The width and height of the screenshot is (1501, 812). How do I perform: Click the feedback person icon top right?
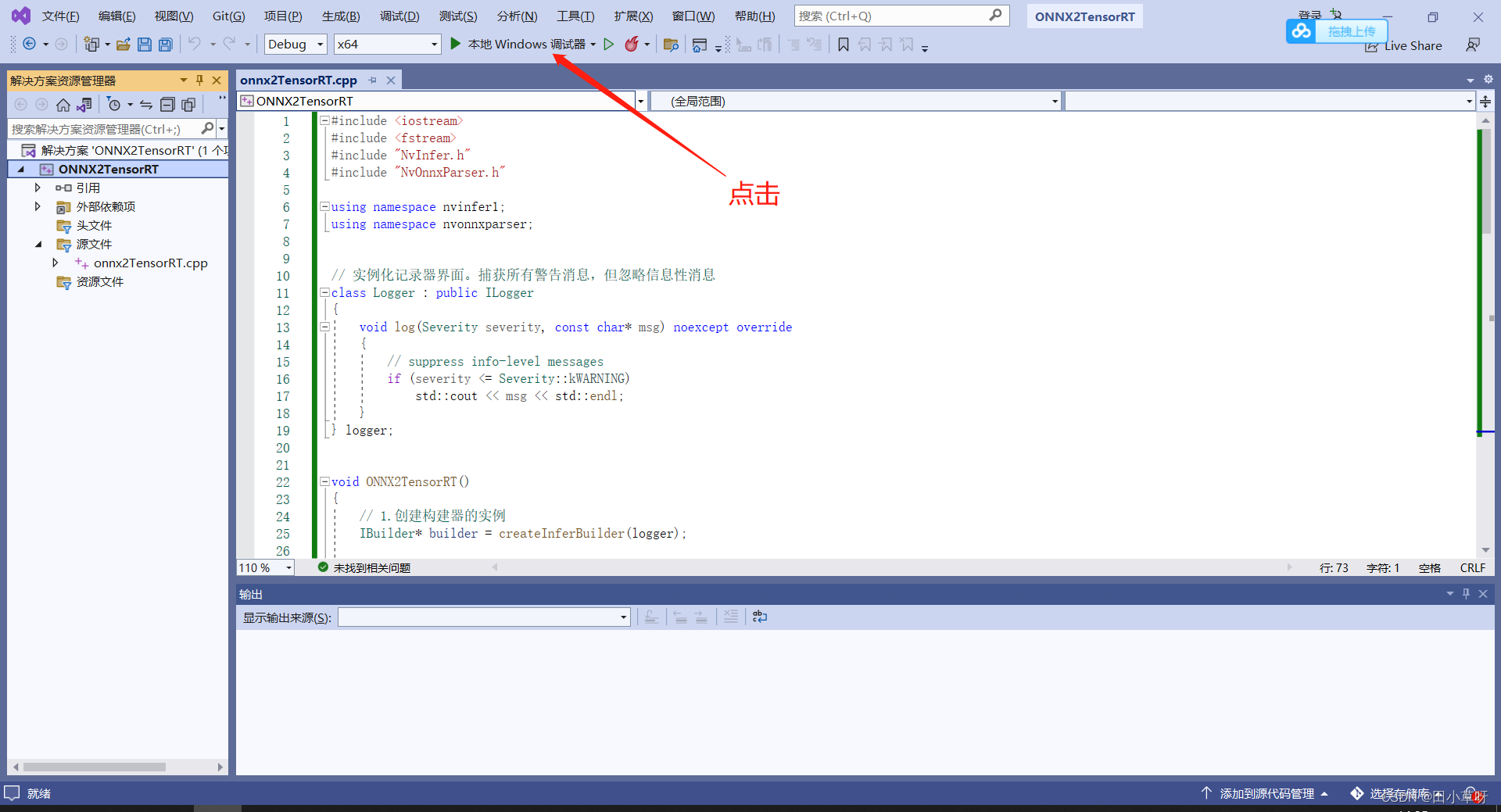[1473, 45]
